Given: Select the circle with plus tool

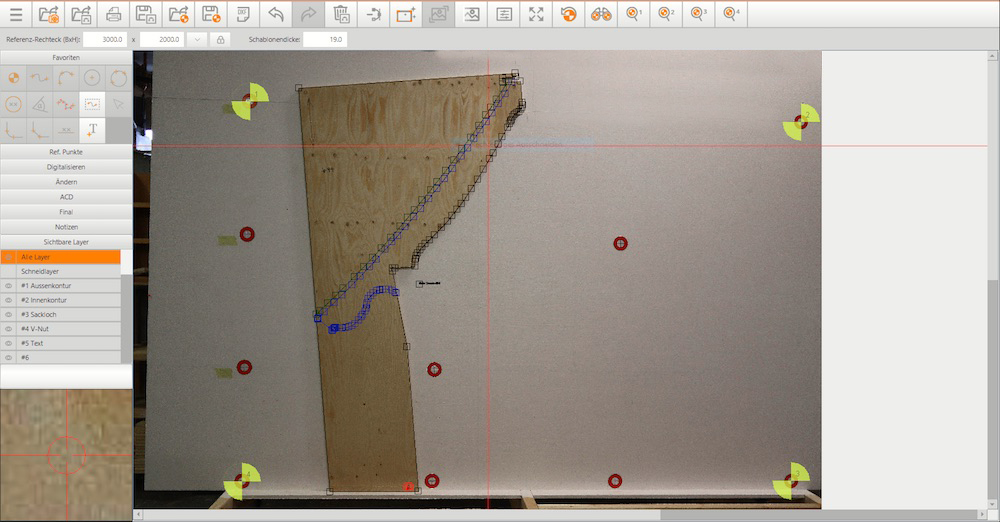Looking at the screenshot, I should tap(92, 78).
